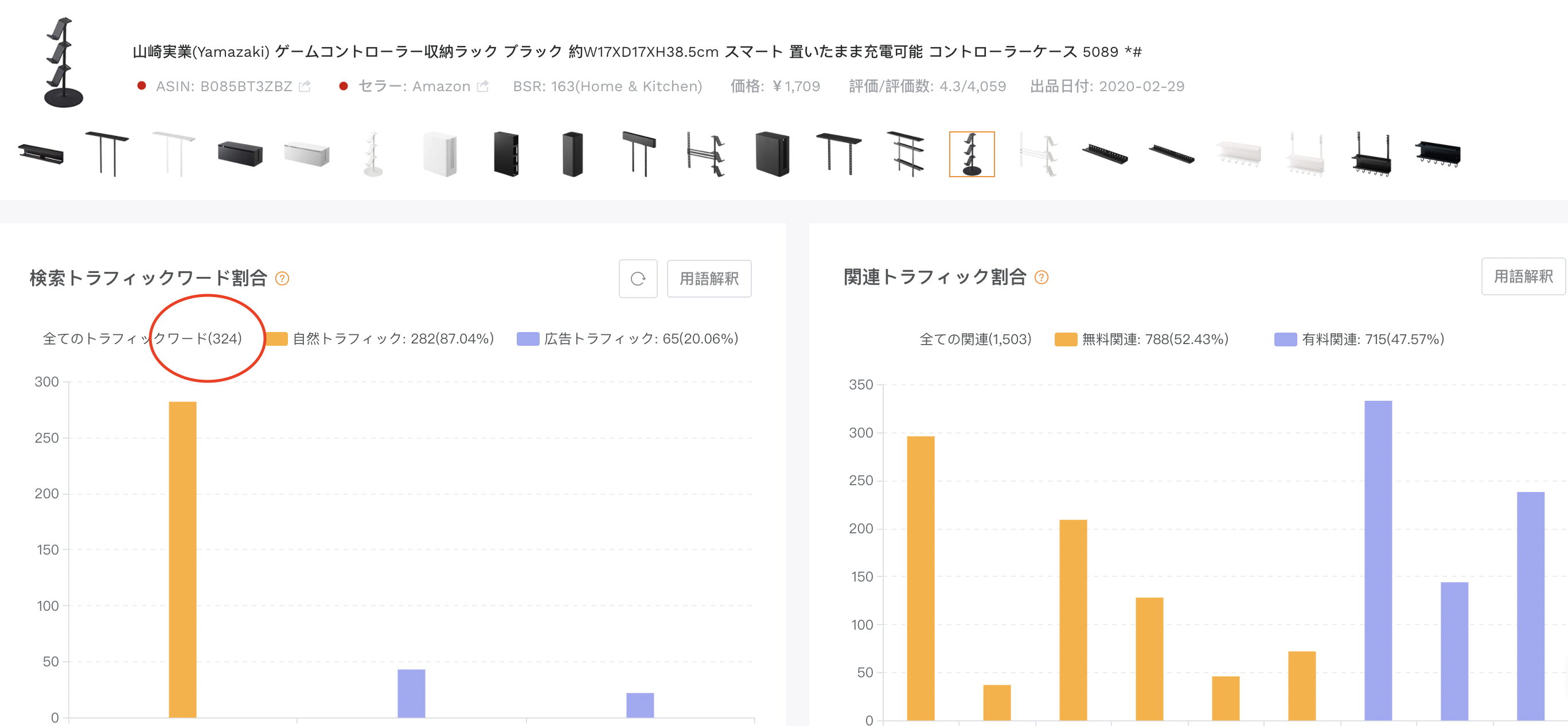
Task: Click the 用語解釈 button in the related traffic panel
Action: coord(1523,277)
